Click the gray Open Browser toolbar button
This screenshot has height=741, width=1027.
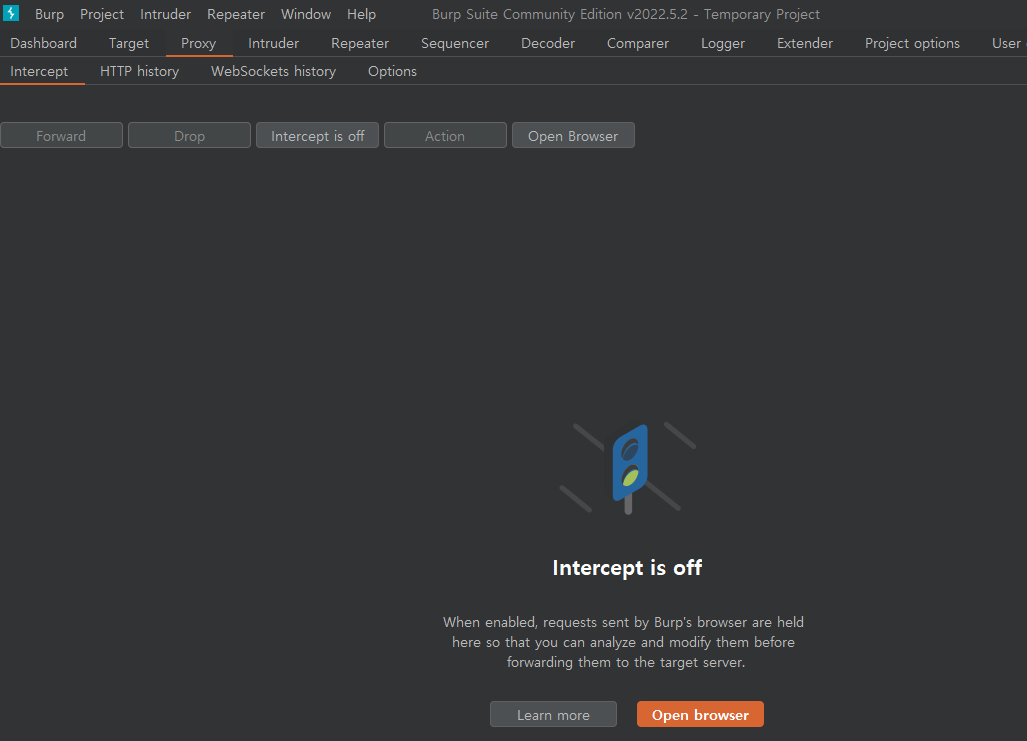(x=573, y=136)
